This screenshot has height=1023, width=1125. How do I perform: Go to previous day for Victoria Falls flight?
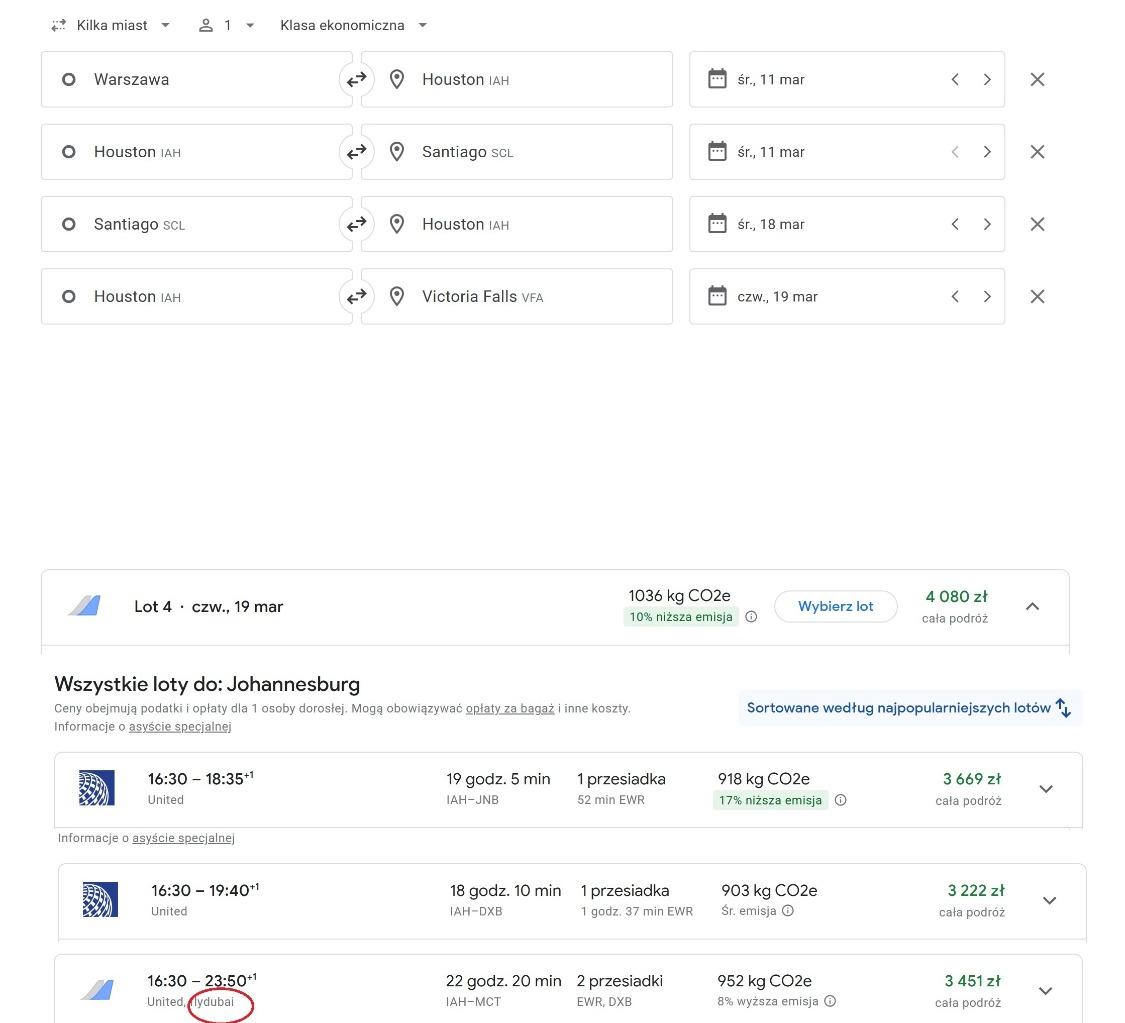click(955, 296)
